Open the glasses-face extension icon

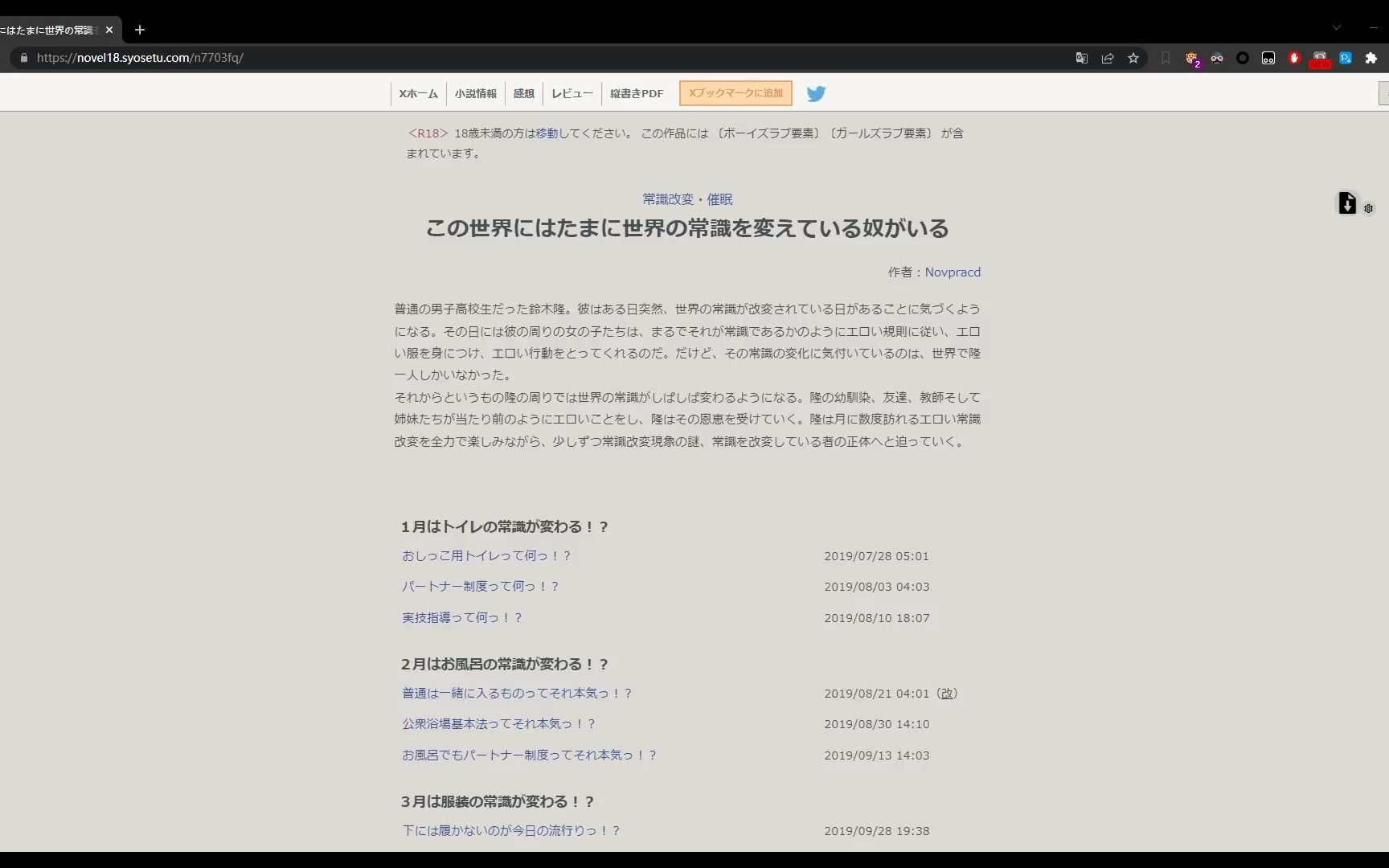click(x=1217, y=58)
